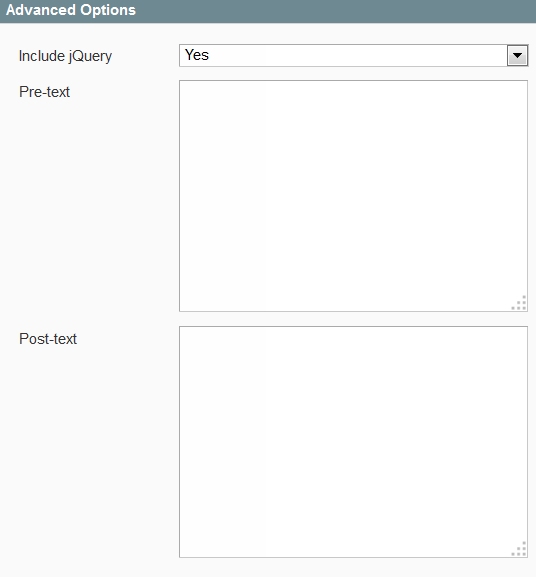This screenshot has width=536, height=577.
Task: Click the Pre-text resize grip icon
Action: coord(519,303)
